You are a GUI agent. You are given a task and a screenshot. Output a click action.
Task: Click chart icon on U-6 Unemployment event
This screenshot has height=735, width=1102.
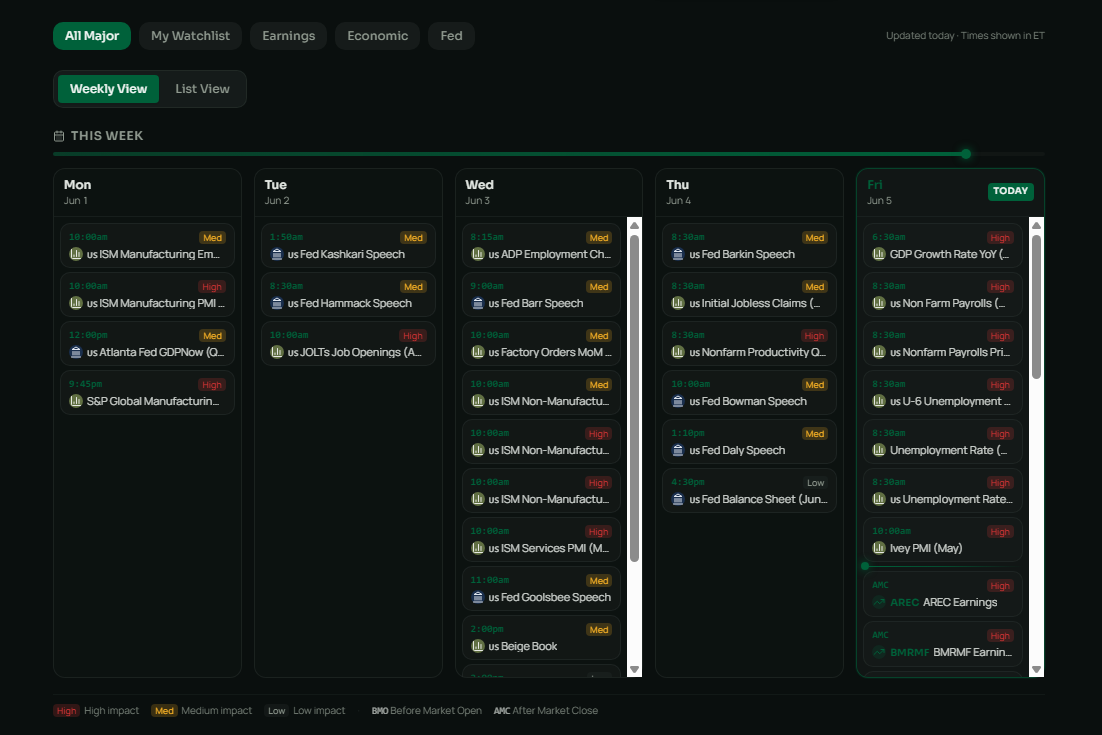[879, 401]
